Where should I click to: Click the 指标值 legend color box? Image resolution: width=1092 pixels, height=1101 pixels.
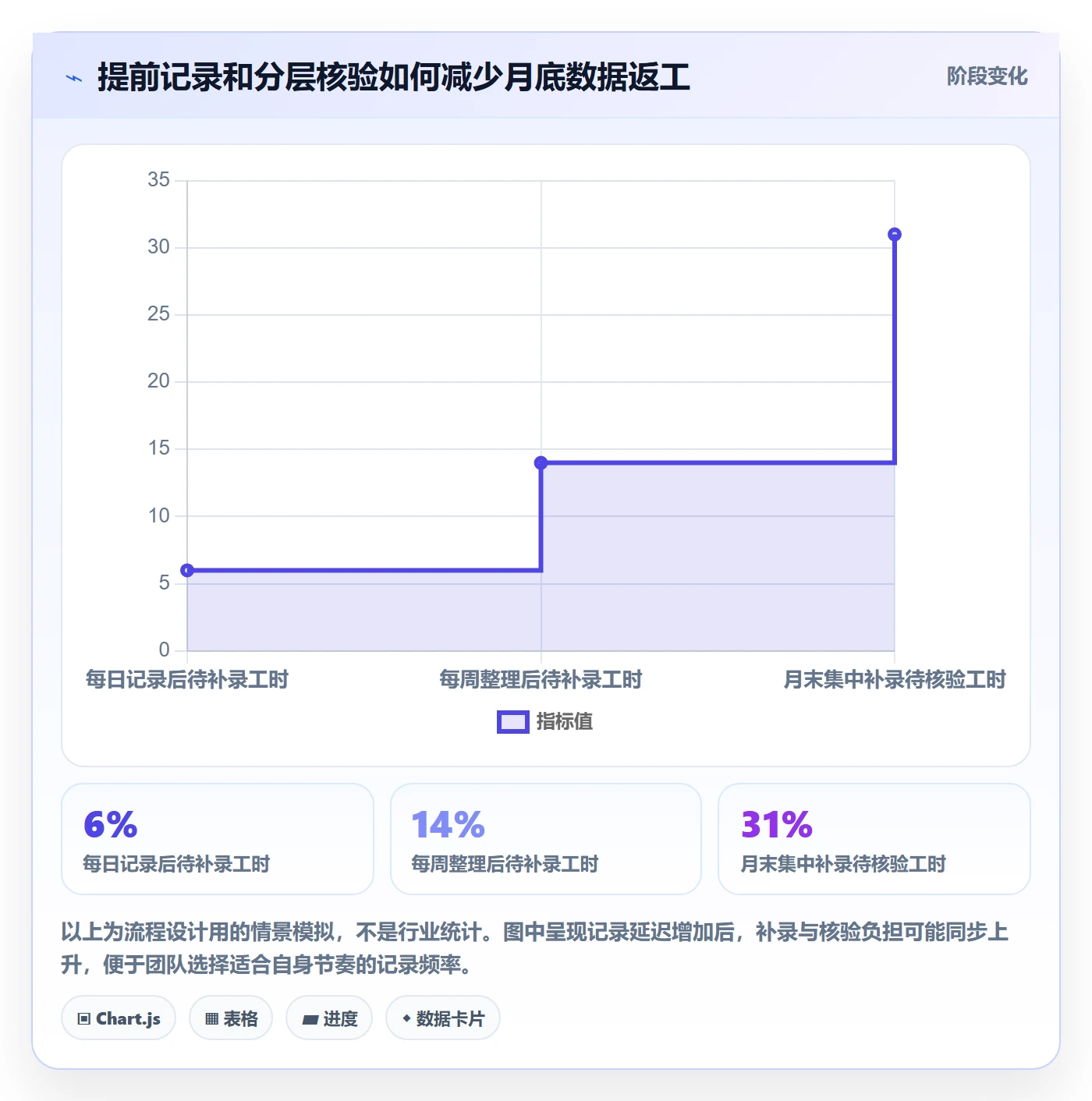pos(513,722)
